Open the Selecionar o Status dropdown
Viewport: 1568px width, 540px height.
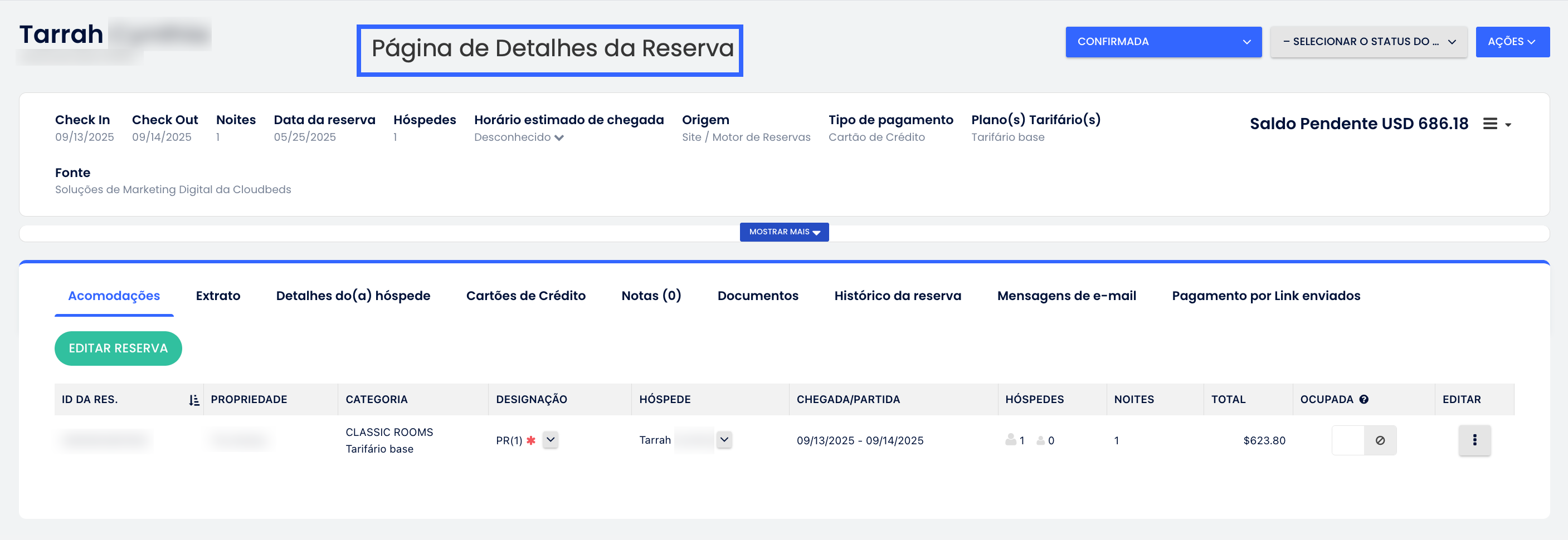coord(1368,42)
